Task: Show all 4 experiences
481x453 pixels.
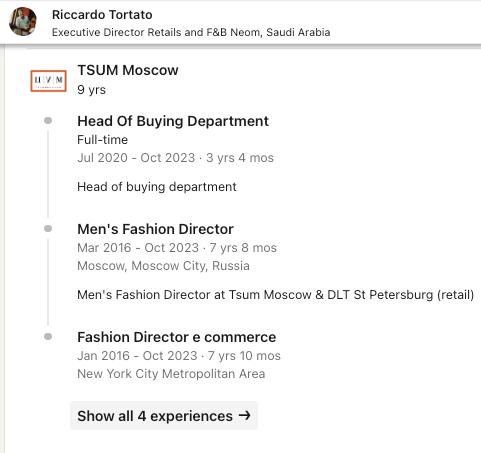Action: (x=164, y=416)
